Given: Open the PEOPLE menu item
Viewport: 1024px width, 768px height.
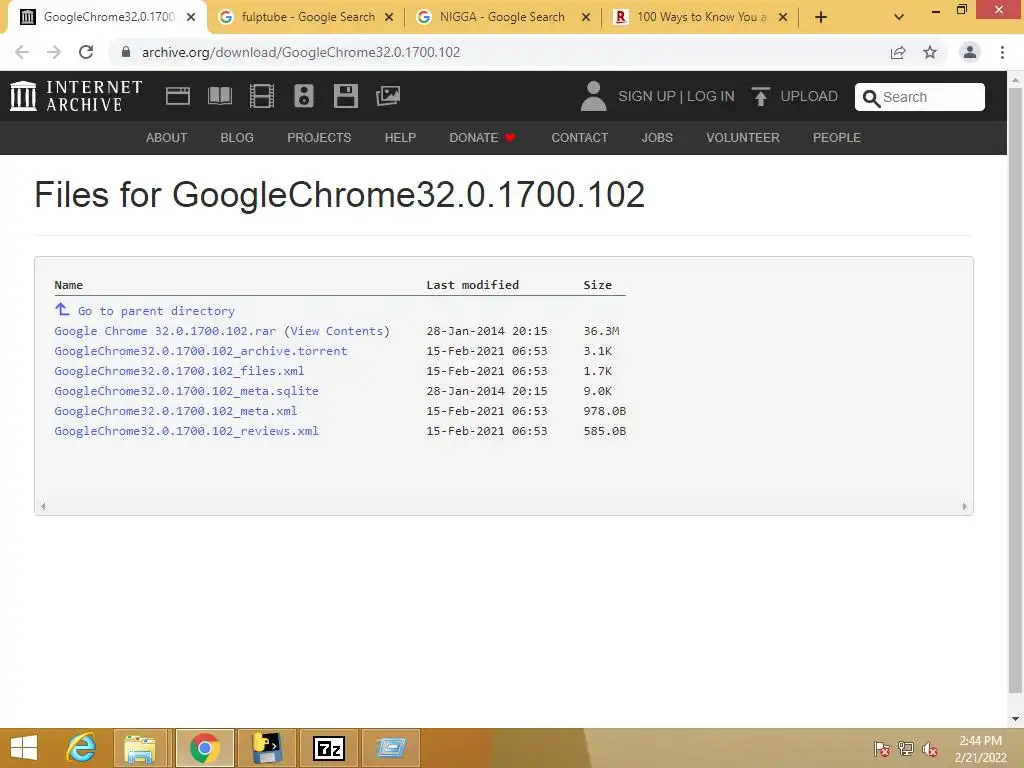Looking at the screenshot, I should (837, 138).
